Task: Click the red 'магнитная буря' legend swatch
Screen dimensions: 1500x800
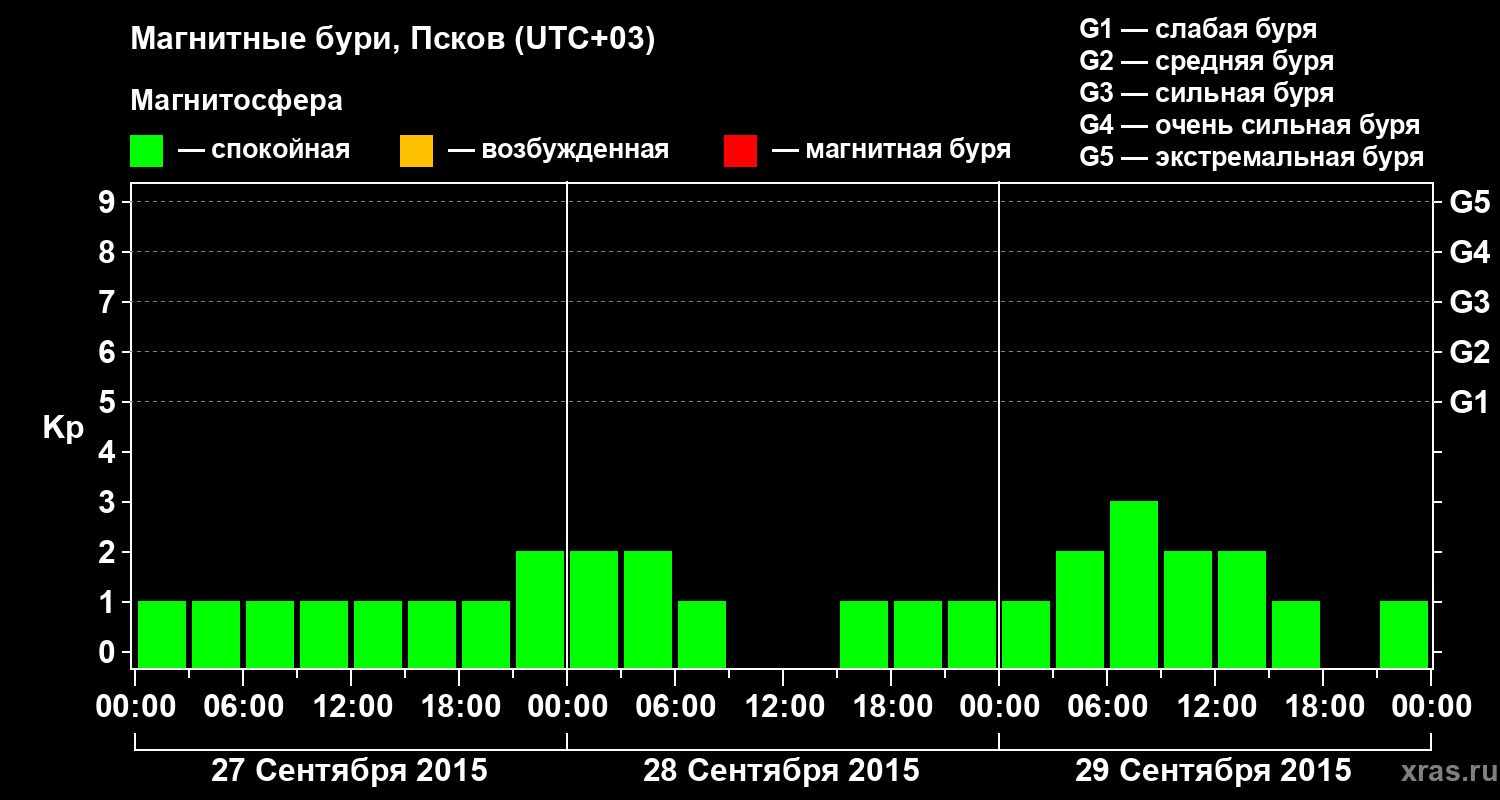Action: click(740, 151)
